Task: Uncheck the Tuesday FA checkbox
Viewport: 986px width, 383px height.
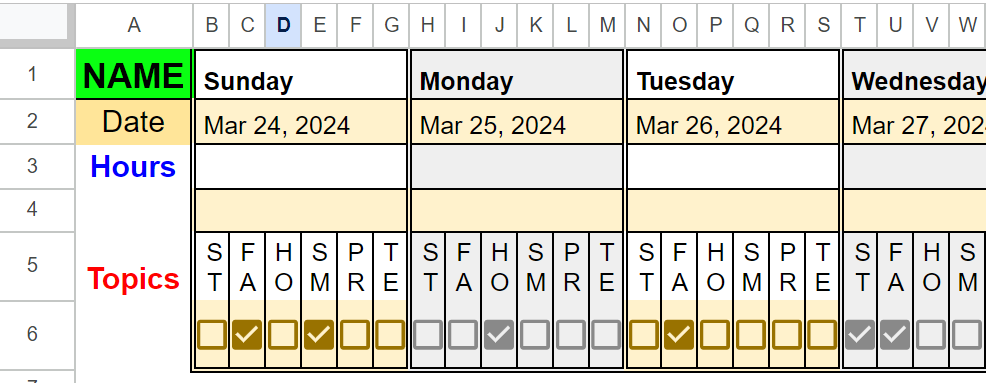Action: click(x=679, y=335)
